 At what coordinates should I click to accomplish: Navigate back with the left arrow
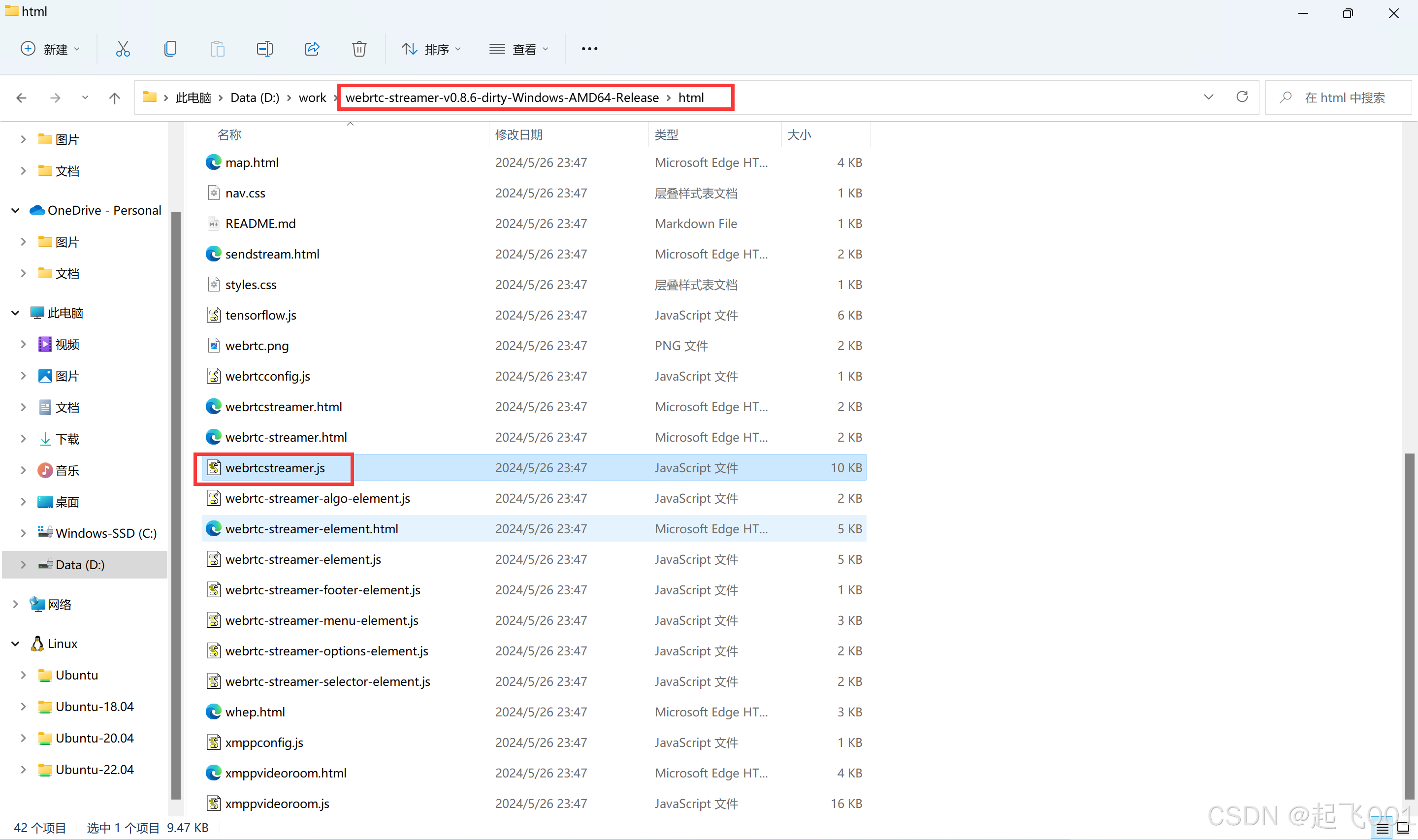pos(22,98)
